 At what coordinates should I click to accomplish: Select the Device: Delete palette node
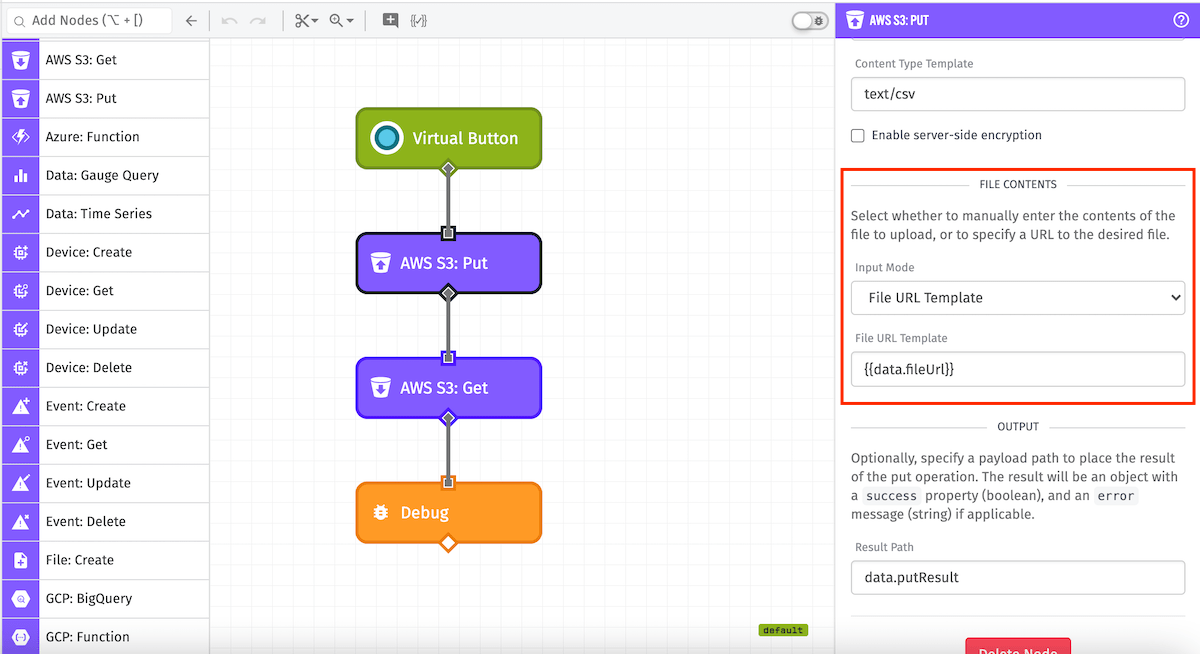coord(105,368)
